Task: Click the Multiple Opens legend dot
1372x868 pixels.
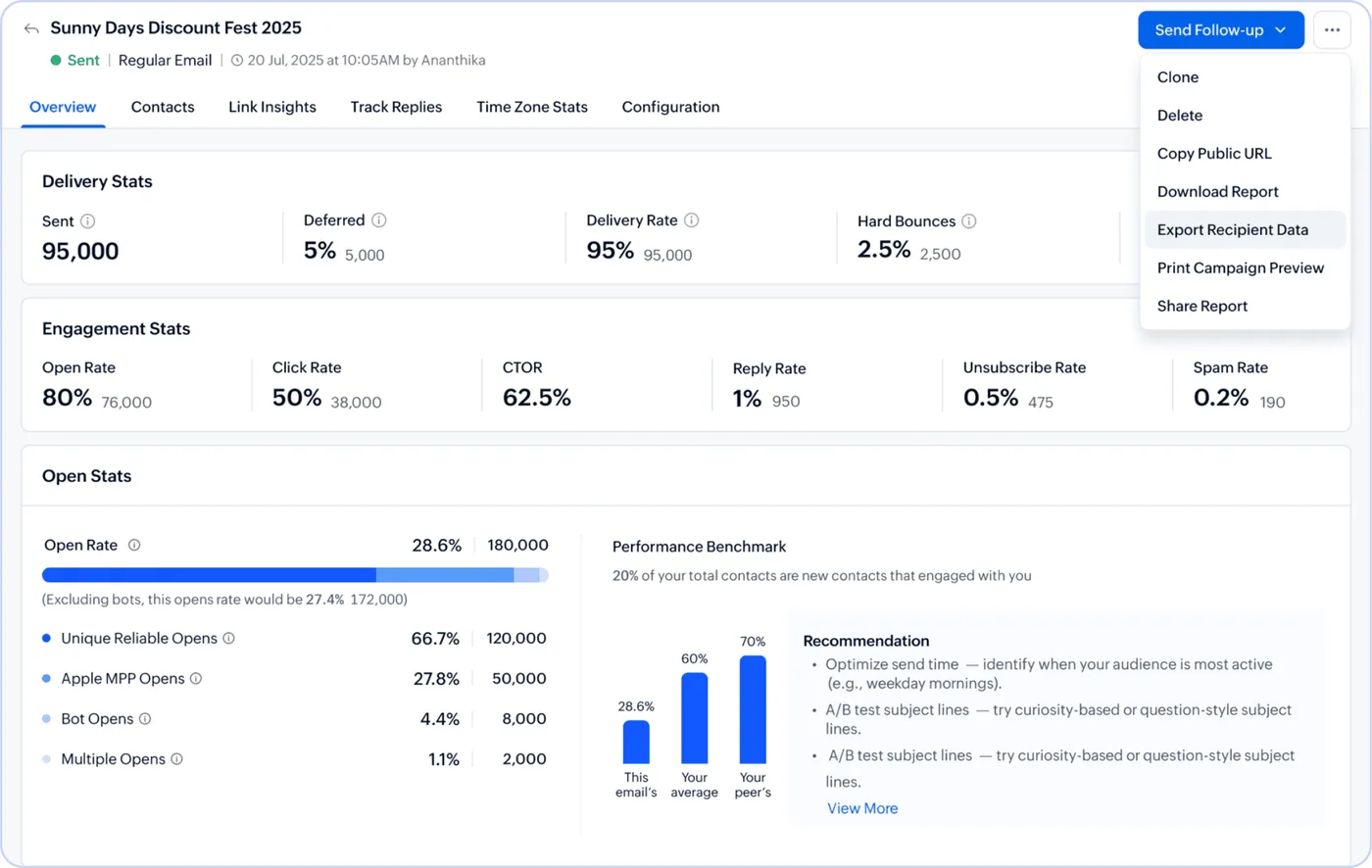Action: click(x=46, y=758)
